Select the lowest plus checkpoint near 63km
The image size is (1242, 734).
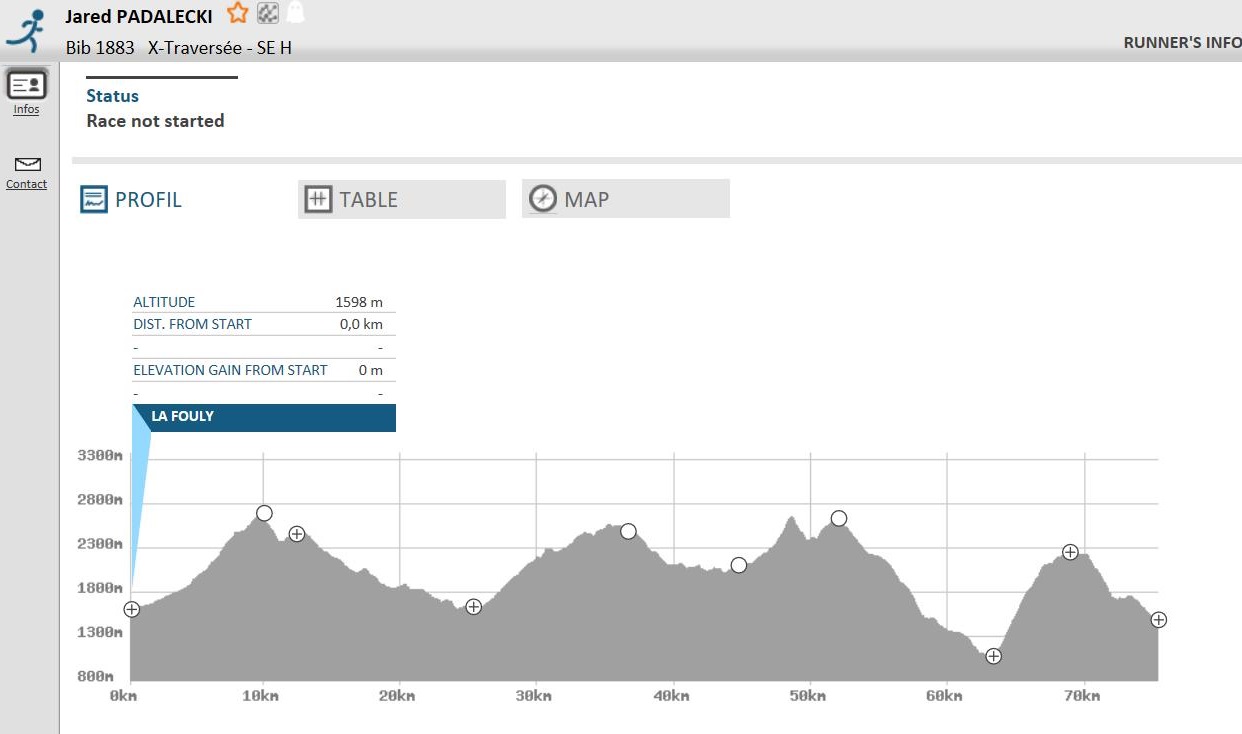pyautogui.click(x=993, y=656)
